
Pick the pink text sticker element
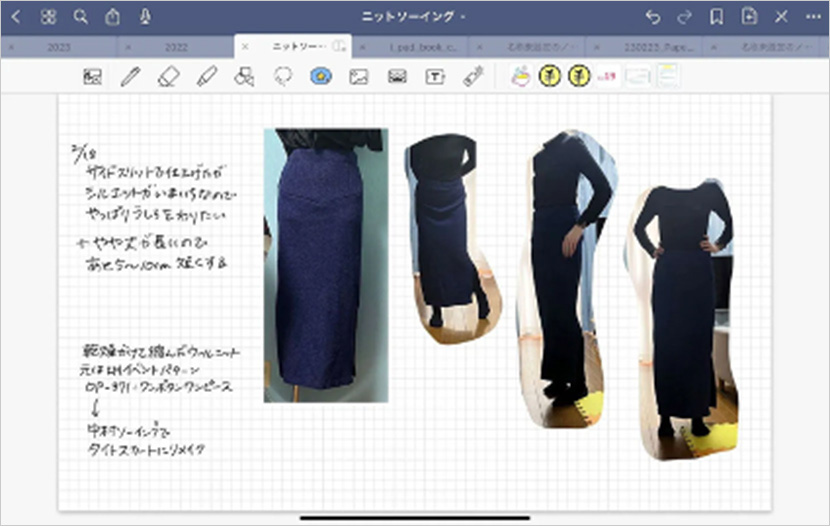coord(607,76)
